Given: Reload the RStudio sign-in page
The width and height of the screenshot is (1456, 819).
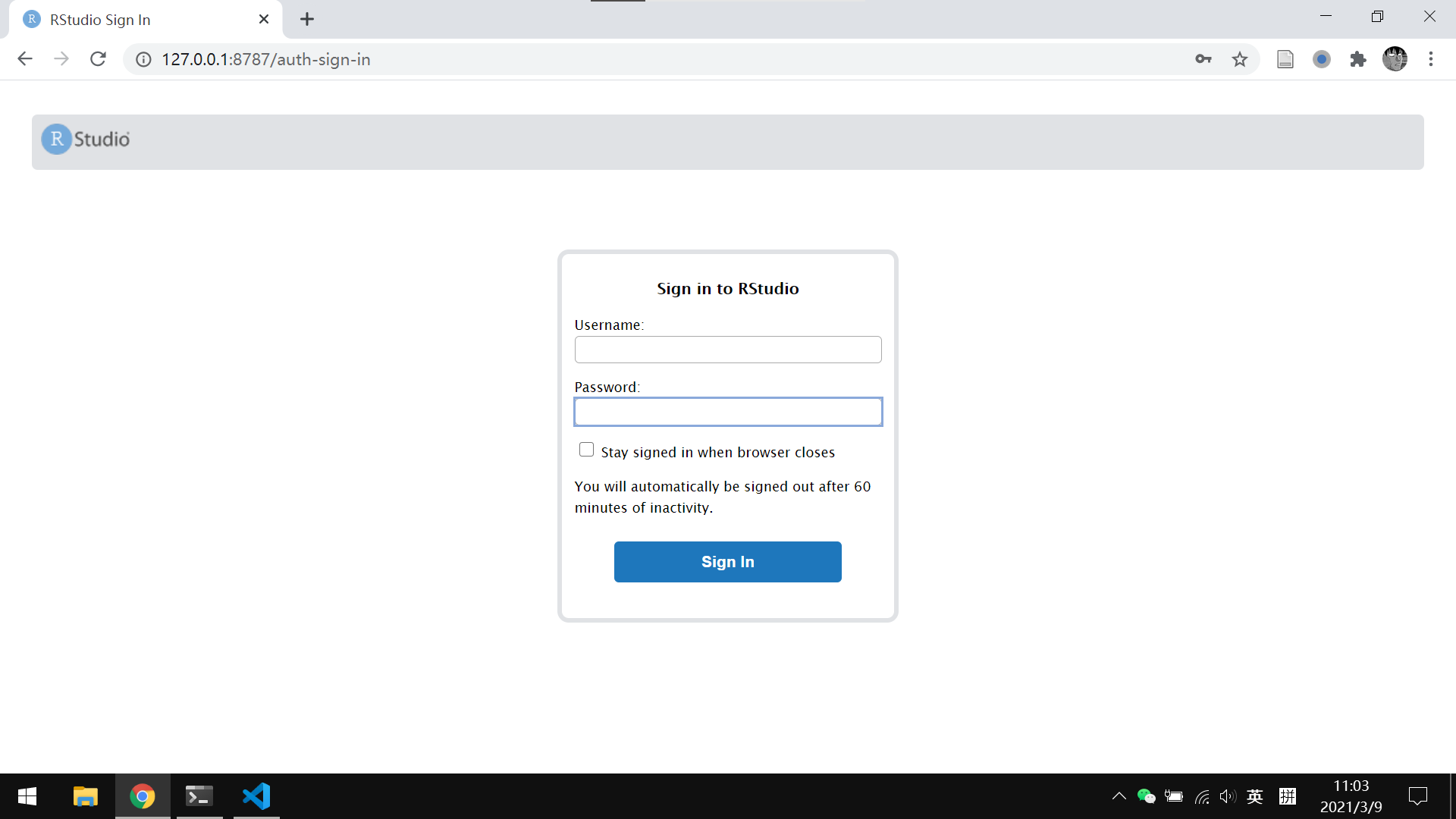Looking at the screenshot, I should click(x=98, y=59).
